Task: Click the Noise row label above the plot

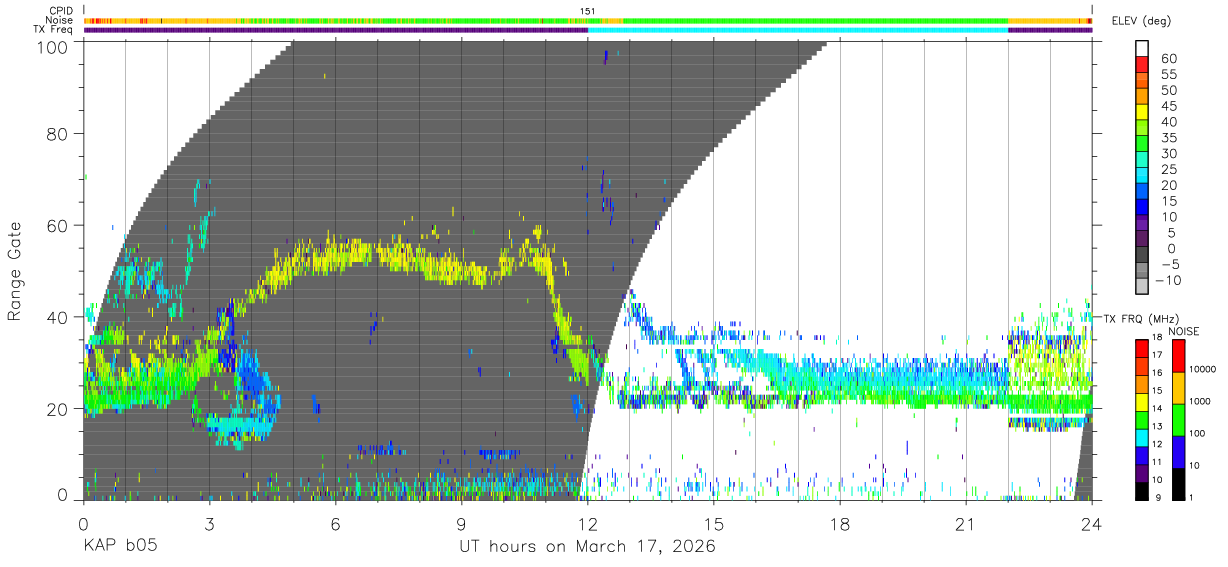Action: click(x=60, y=20)
